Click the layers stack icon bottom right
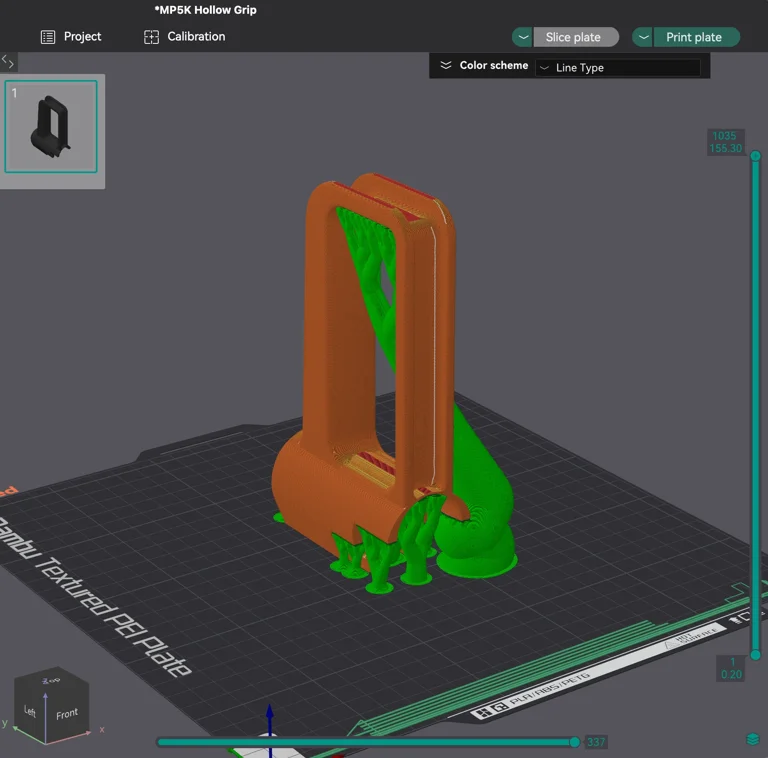Image resolution: width=768 pixels, height=758 pixels. click(x=752, y=739)
